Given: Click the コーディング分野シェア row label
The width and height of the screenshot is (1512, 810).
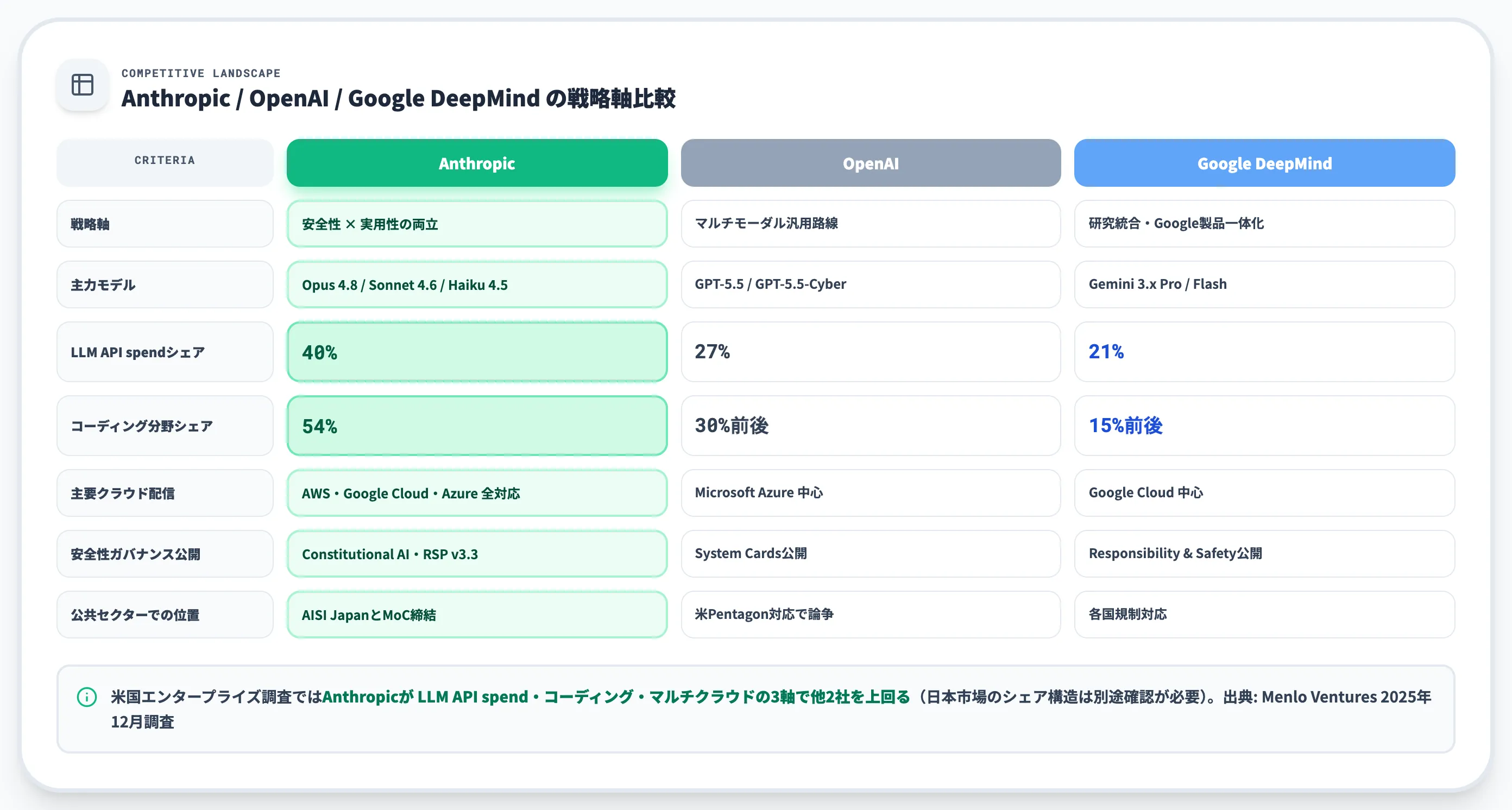Looking at the screenshot, I should (165, 426).
